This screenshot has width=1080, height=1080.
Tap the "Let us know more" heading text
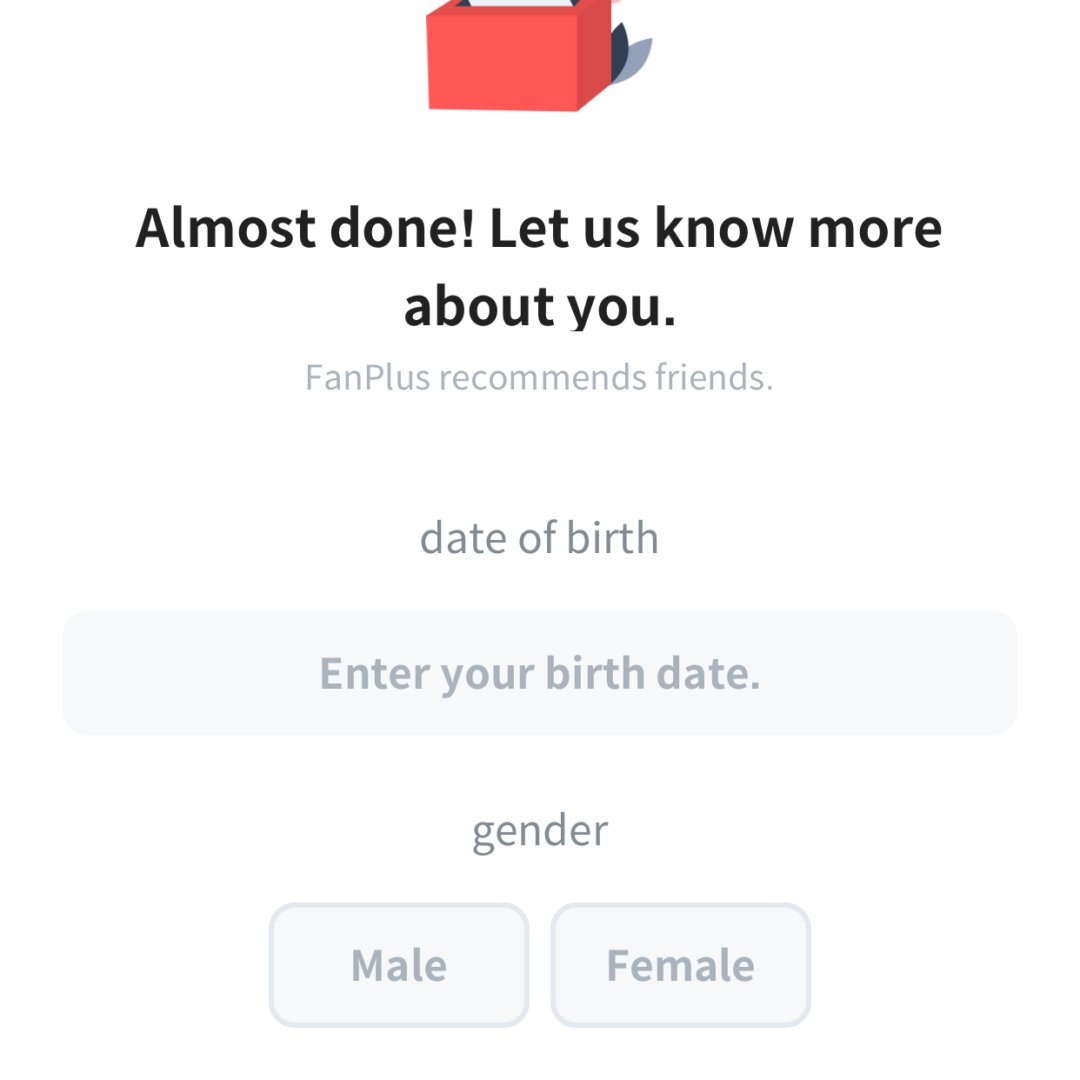click(x=715, y=227)
